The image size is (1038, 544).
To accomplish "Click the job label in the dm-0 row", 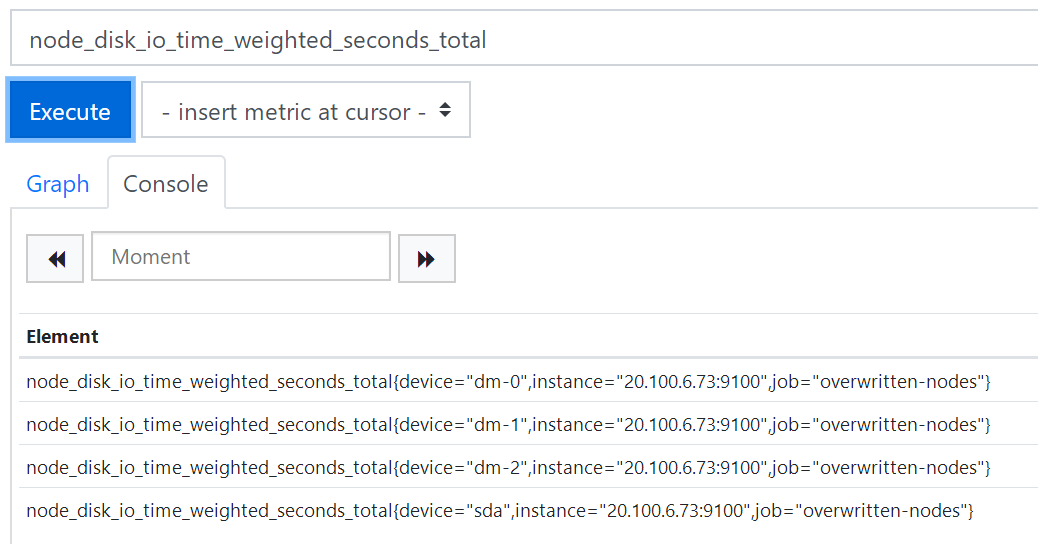I will tap(878, 381).
